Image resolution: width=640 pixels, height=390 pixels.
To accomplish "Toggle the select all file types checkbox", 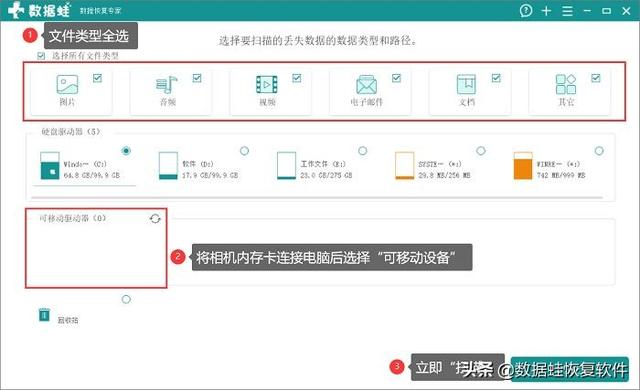I will coord(41,56).
